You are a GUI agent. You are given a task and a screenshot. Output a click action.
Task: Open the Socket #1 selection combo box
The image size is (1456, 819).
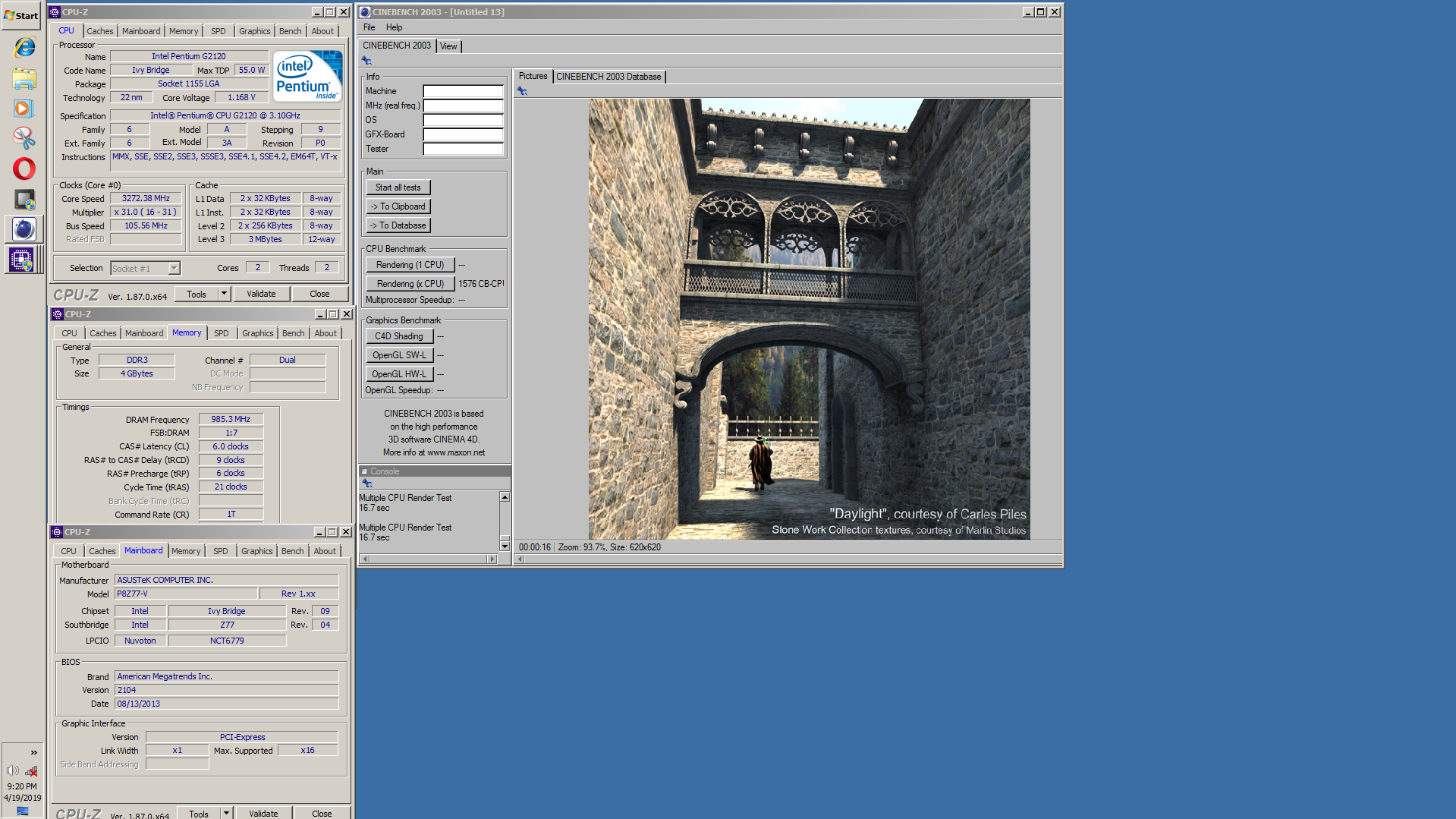tap(145, 268)
